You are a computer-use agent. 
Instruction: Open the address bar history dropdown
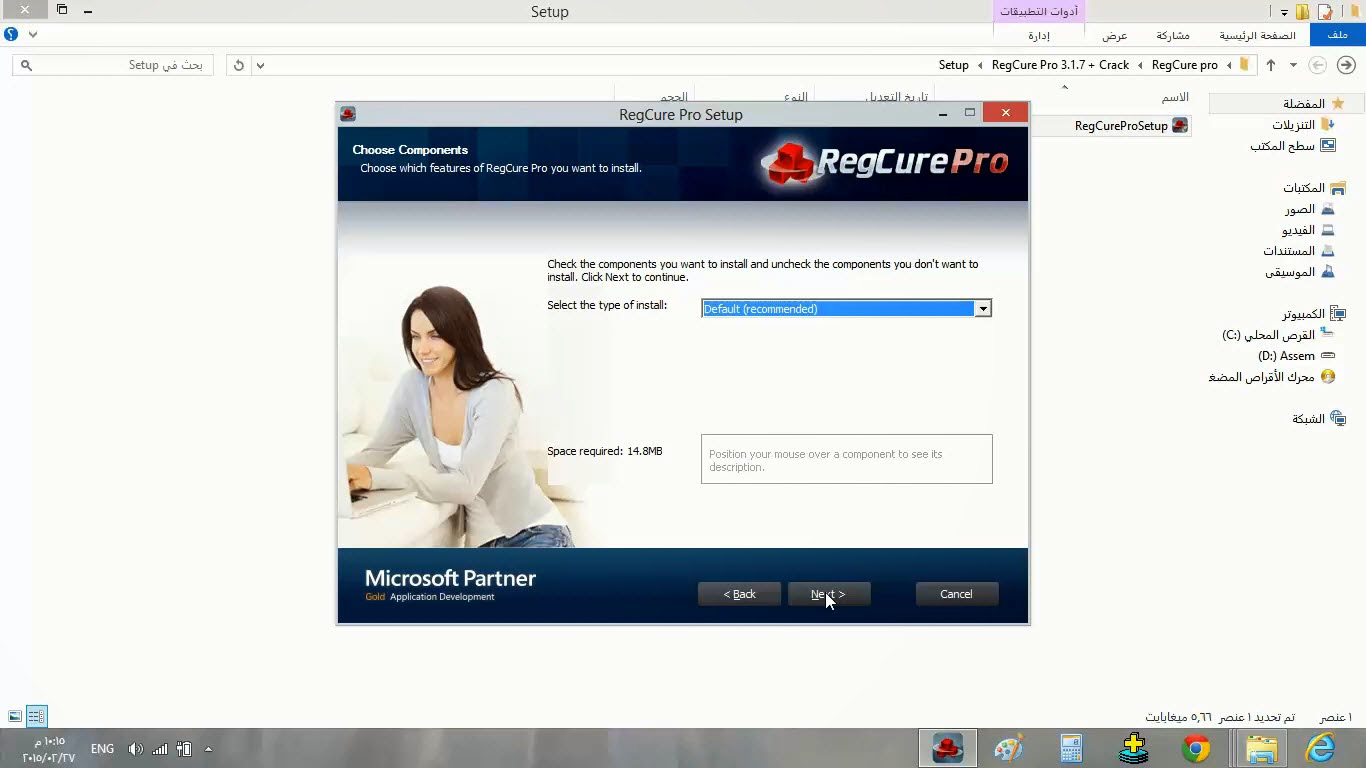[x=260, y=65]
